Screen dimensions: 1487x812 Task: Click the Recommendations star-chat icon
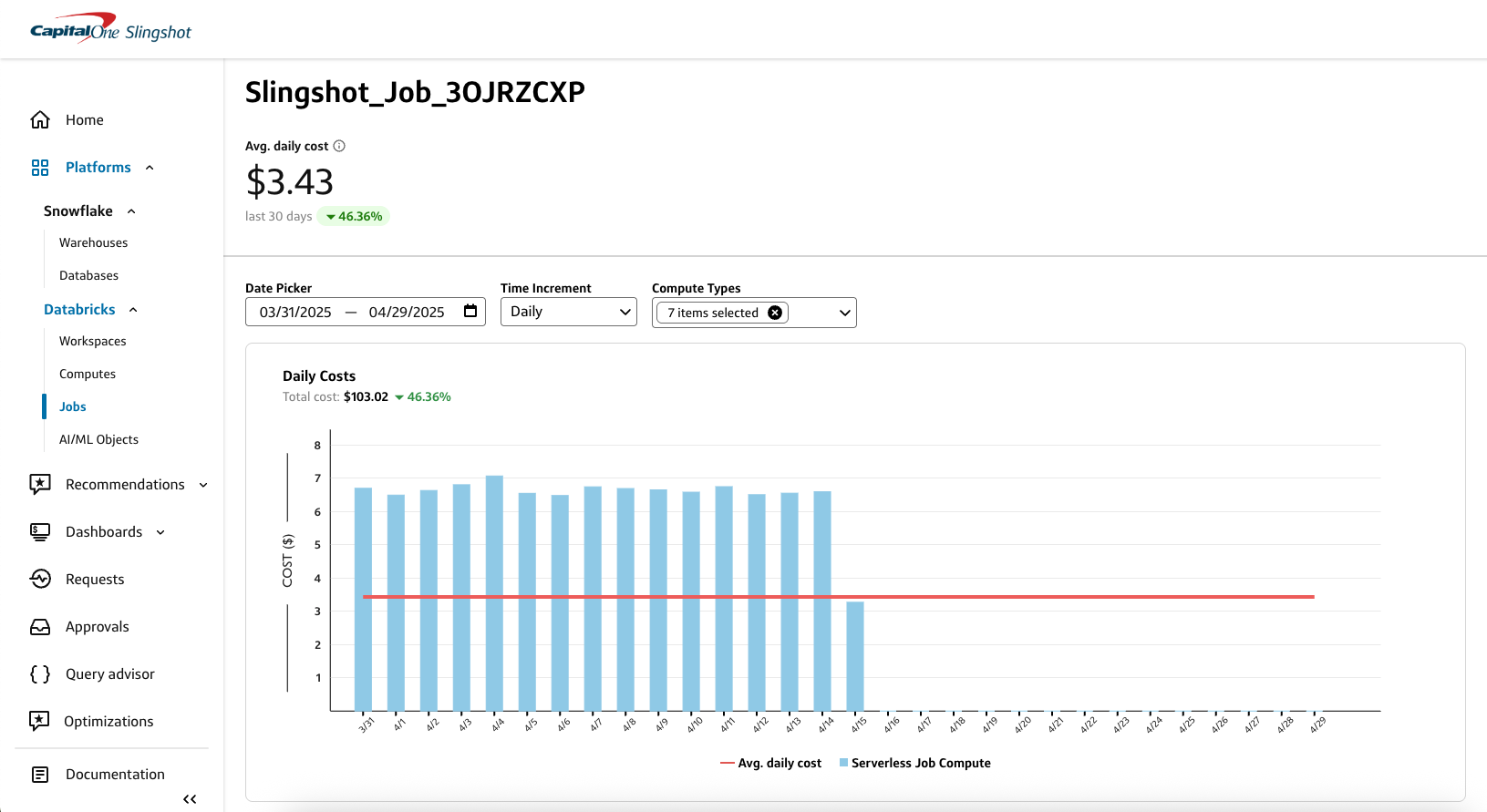(x=40, y=484)
